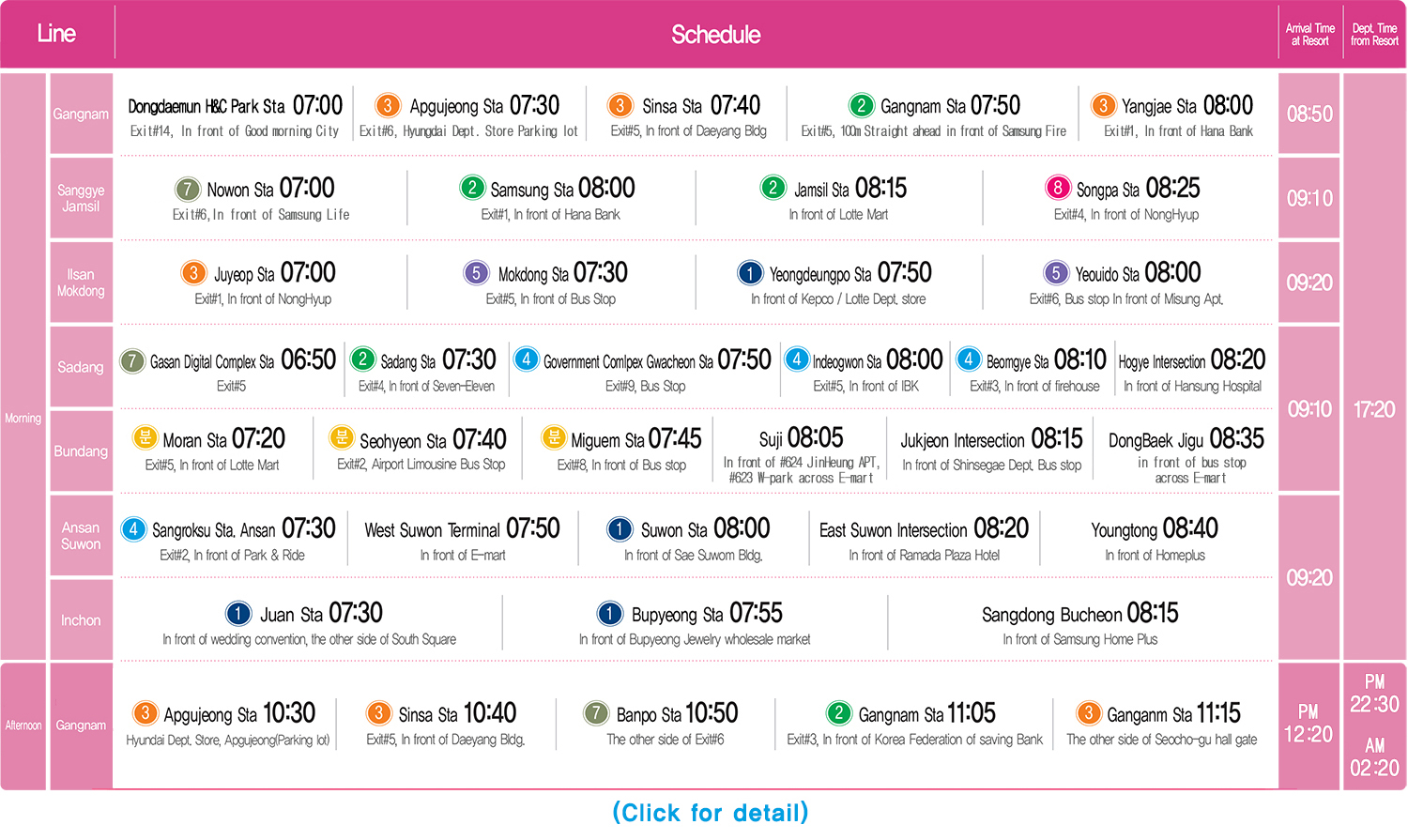Click the line 1 icon beside Juan Sta
1408x840 pixels.
click(238, 614)
